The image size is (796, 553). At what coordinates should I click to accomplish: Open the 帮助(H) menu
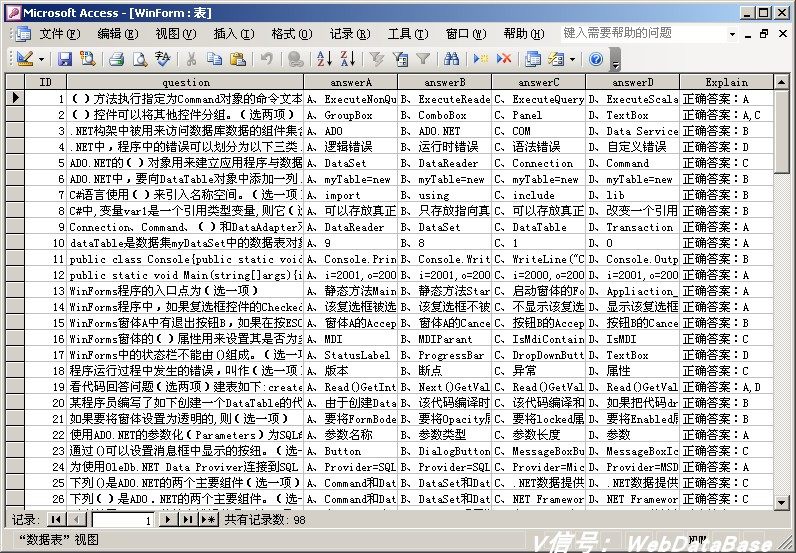[x=523, y=34]
